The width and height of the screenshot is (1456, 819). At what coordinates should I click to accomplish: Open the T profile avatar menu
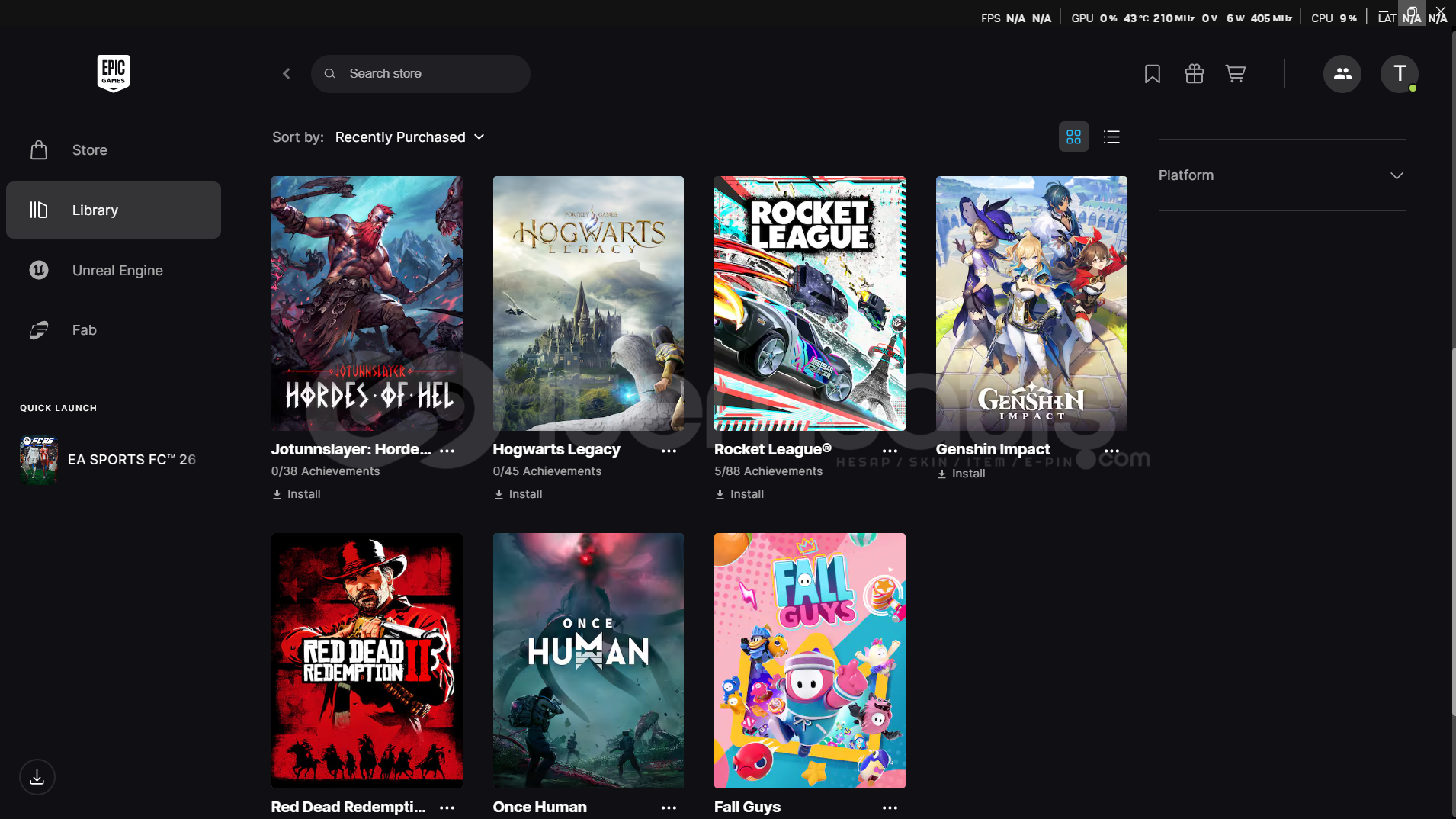(1400, 74)
